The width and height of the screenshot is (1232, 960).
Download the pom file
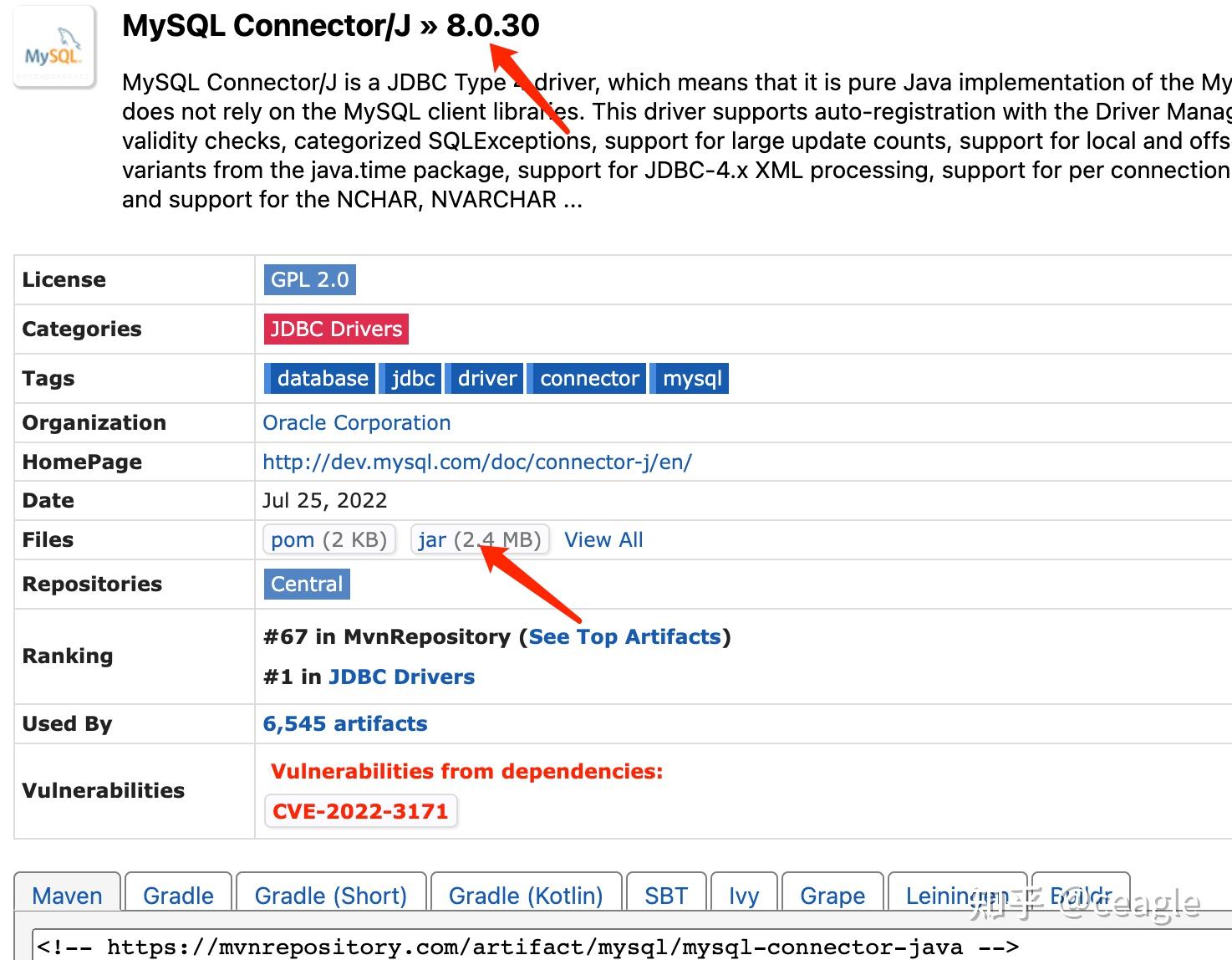coord(328,539)
